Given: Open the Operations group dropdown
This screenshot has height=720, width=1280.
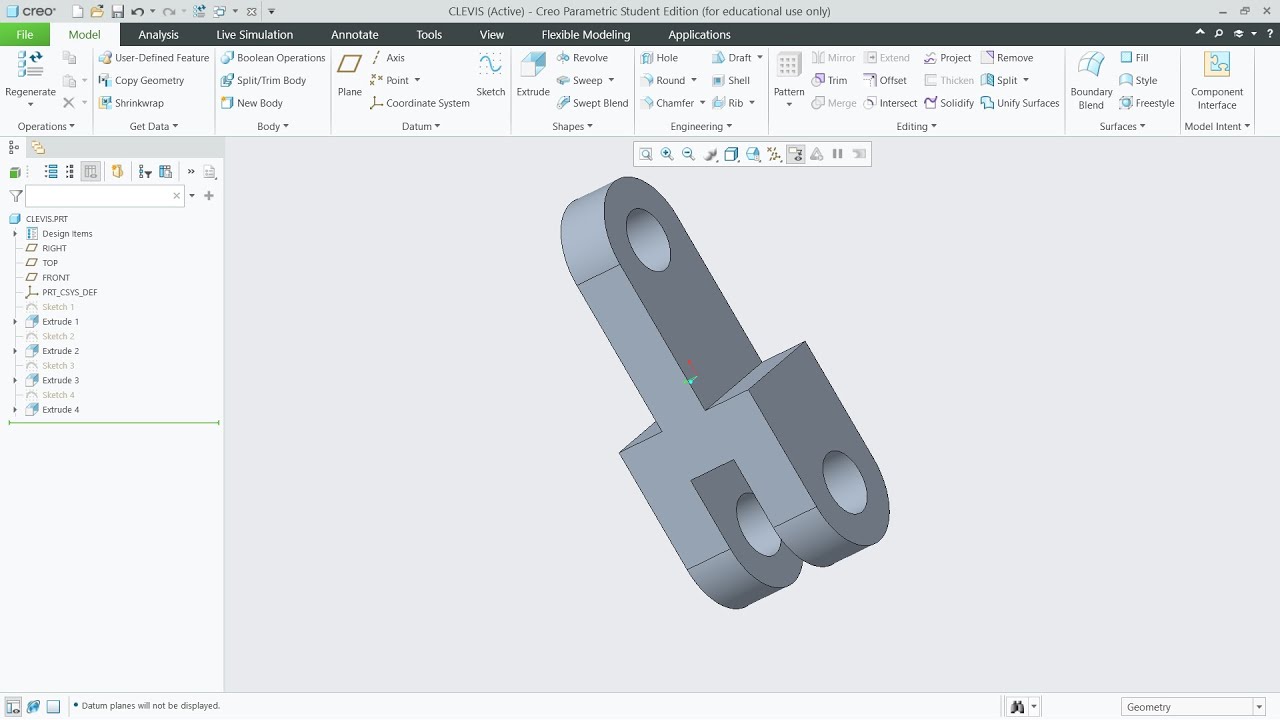Looking at the screenshot, I should 46,126.
